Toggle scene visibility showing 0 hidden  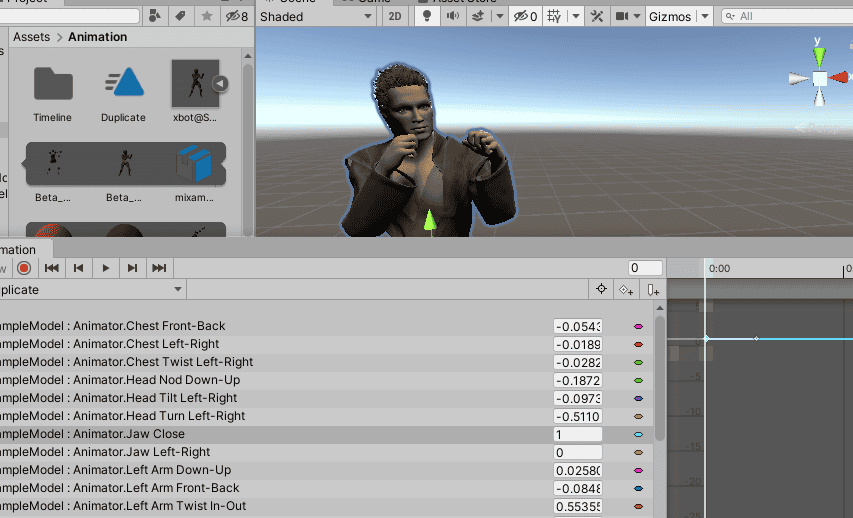click(526, 16)
